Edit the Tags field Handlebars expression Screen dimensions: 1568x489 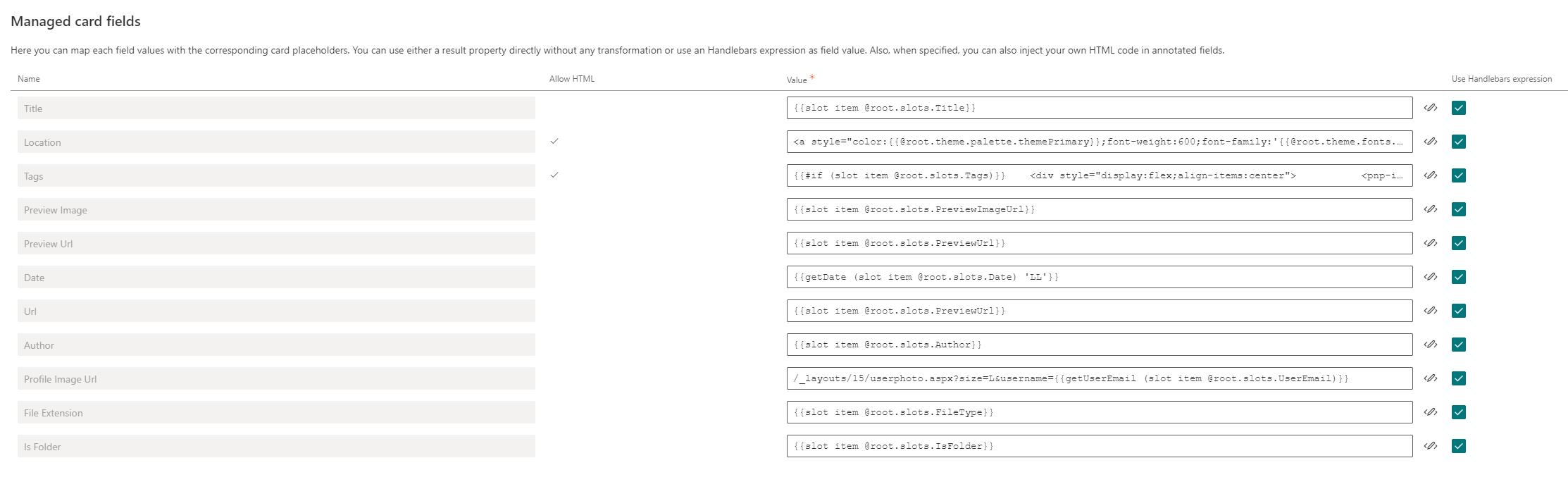coord(1431,175)
